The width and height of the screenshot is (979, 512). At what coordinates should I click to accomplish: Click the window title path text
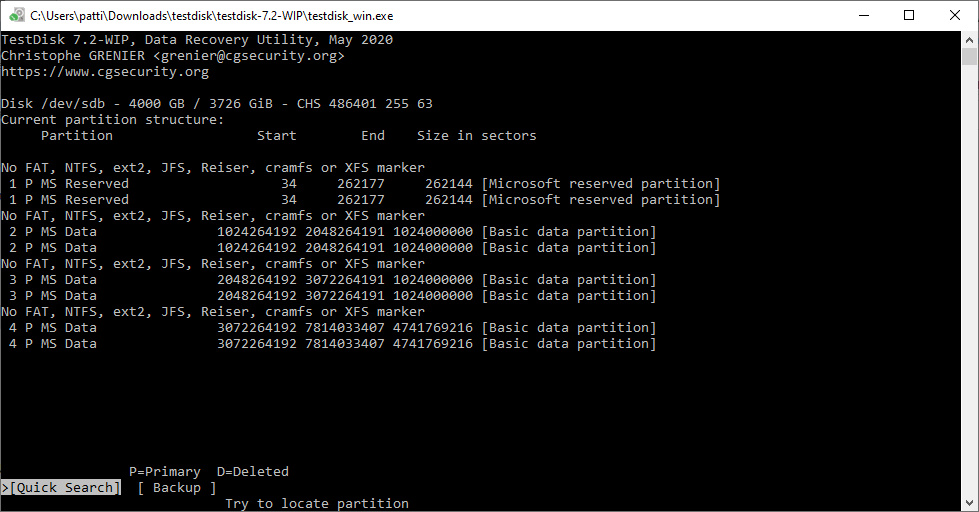tap(212, 16)
